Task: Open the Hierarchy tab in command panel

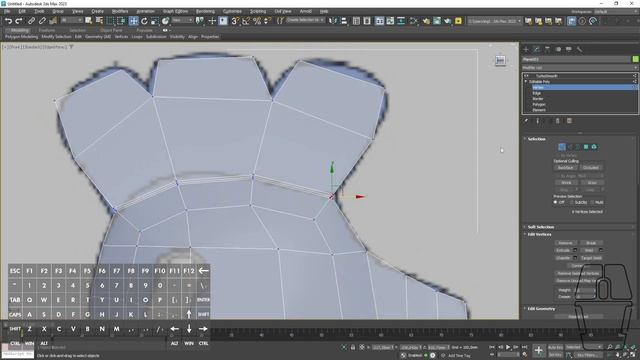Action: coord(547,49)
